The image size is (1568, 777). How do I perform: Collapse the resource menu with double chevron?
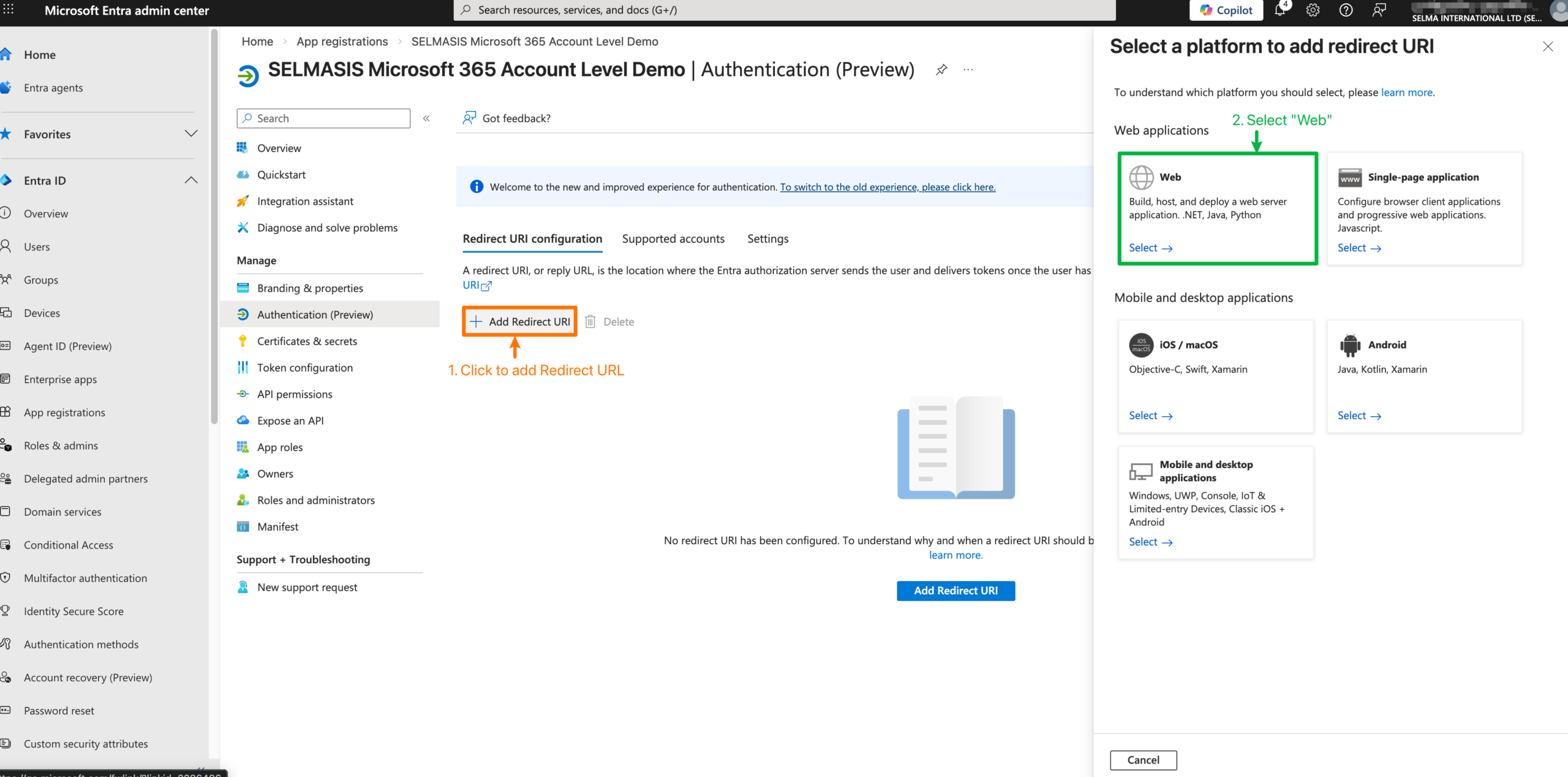tap(426, 118)
